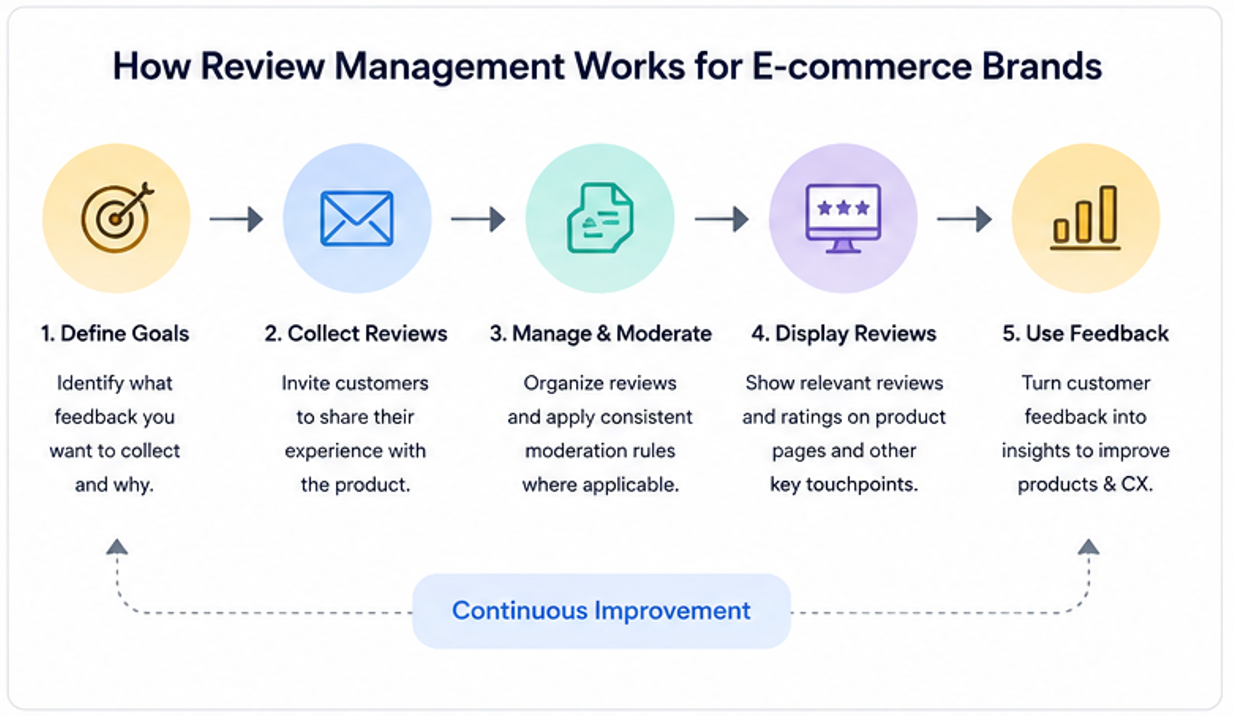Click the main title about Review Management
Image resolution: width=1234 pixels, height=716 pixels.
point(607,67)
